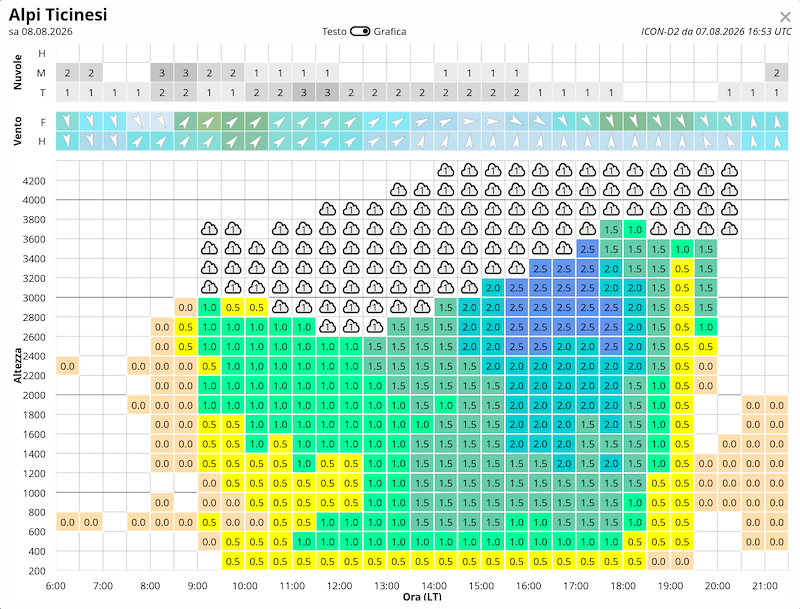Click 0.5 cell at 19:30 between 2400 and 2600
Viewport: 800px width, 609px height.
[x=706, y=347]
